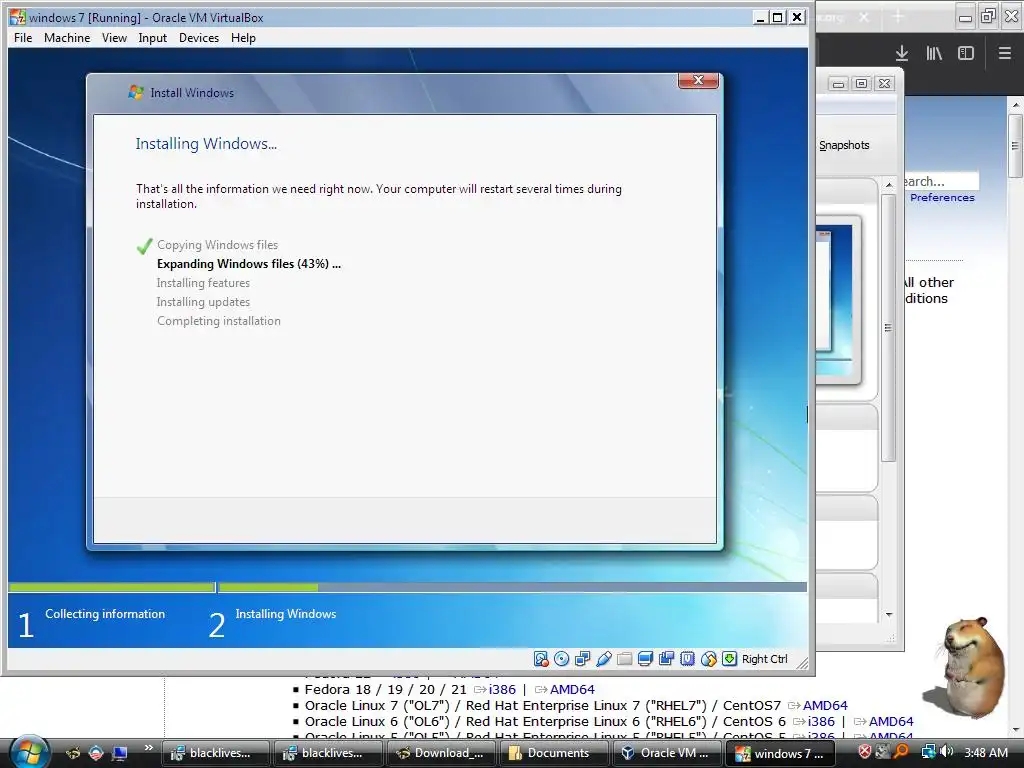This screenshot has height=768, width=1024.
Task: Click the browser page search field
Action: 942,181
